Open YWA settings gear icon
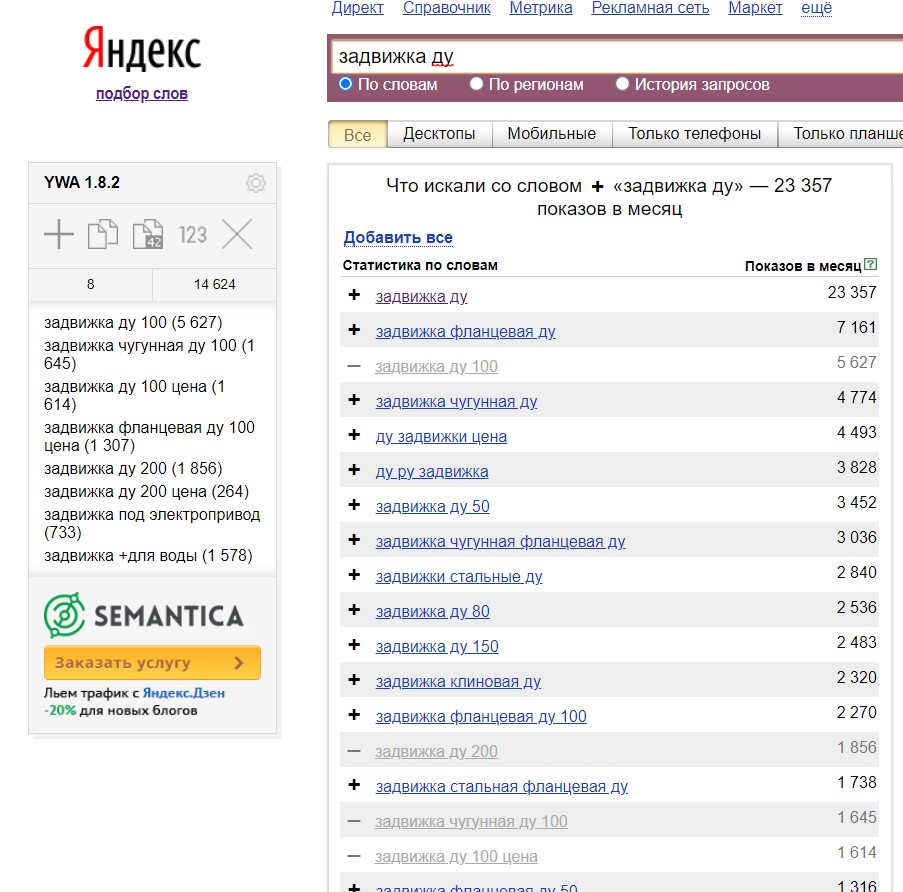The image size is (903, 892). [256, 183]
